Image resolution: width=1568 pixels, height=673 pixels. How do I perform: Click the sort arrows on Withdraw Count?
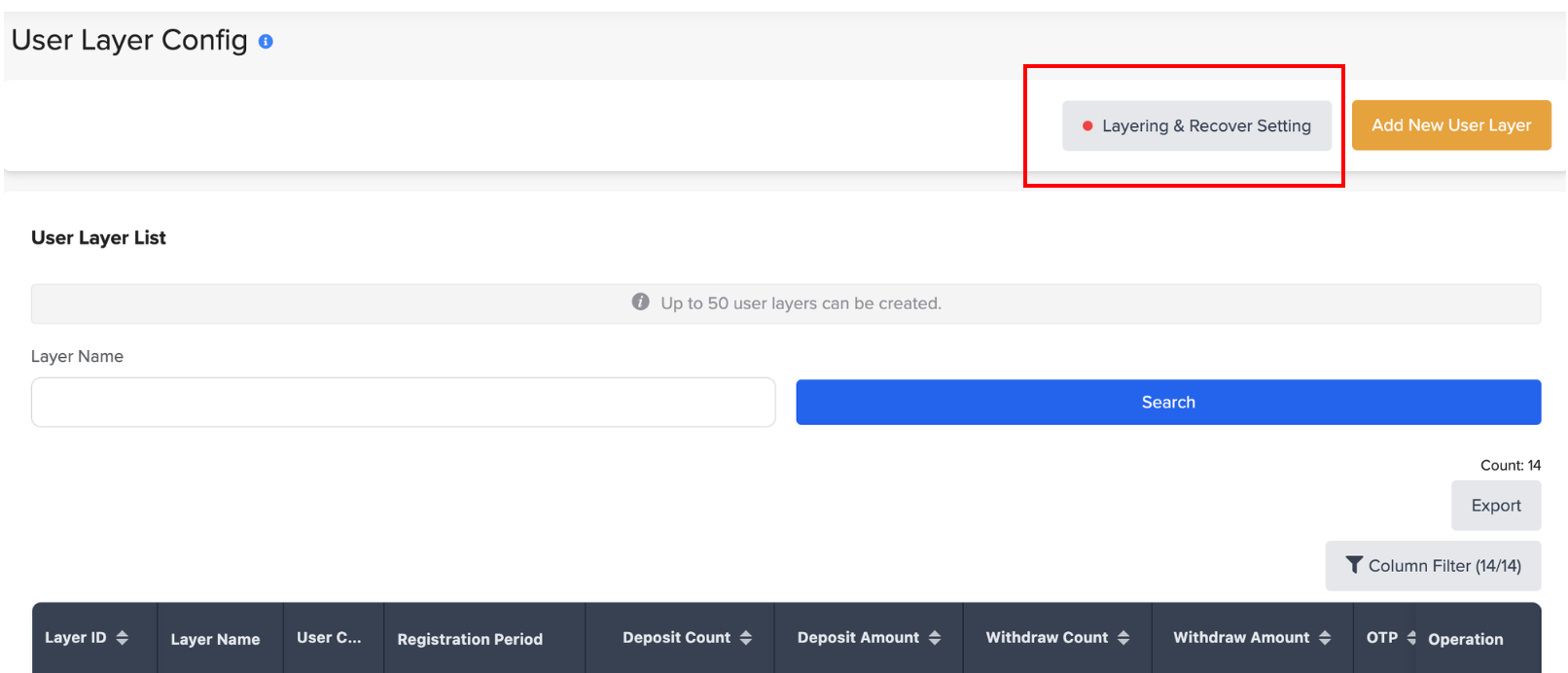[1123, 638]
